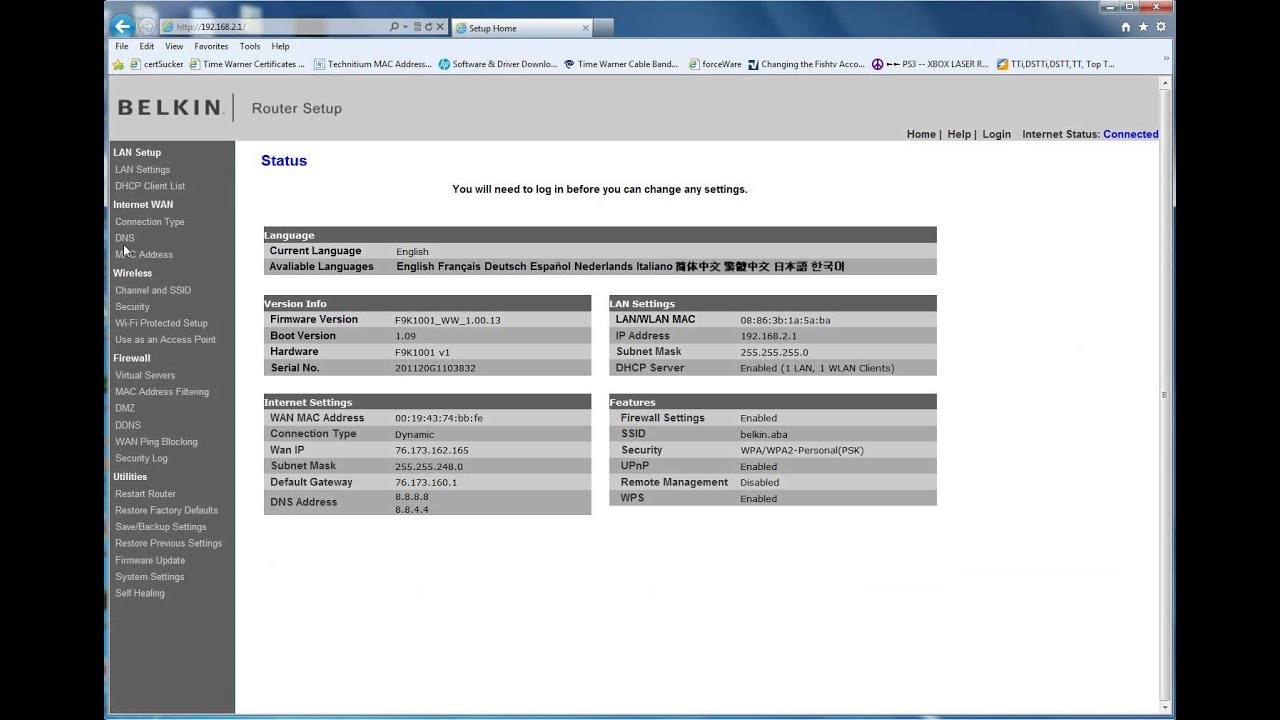The height and width of the screenshot is (720, 1280).
Task: Open the browser Home icon
Action: (x=1126, y=27)
